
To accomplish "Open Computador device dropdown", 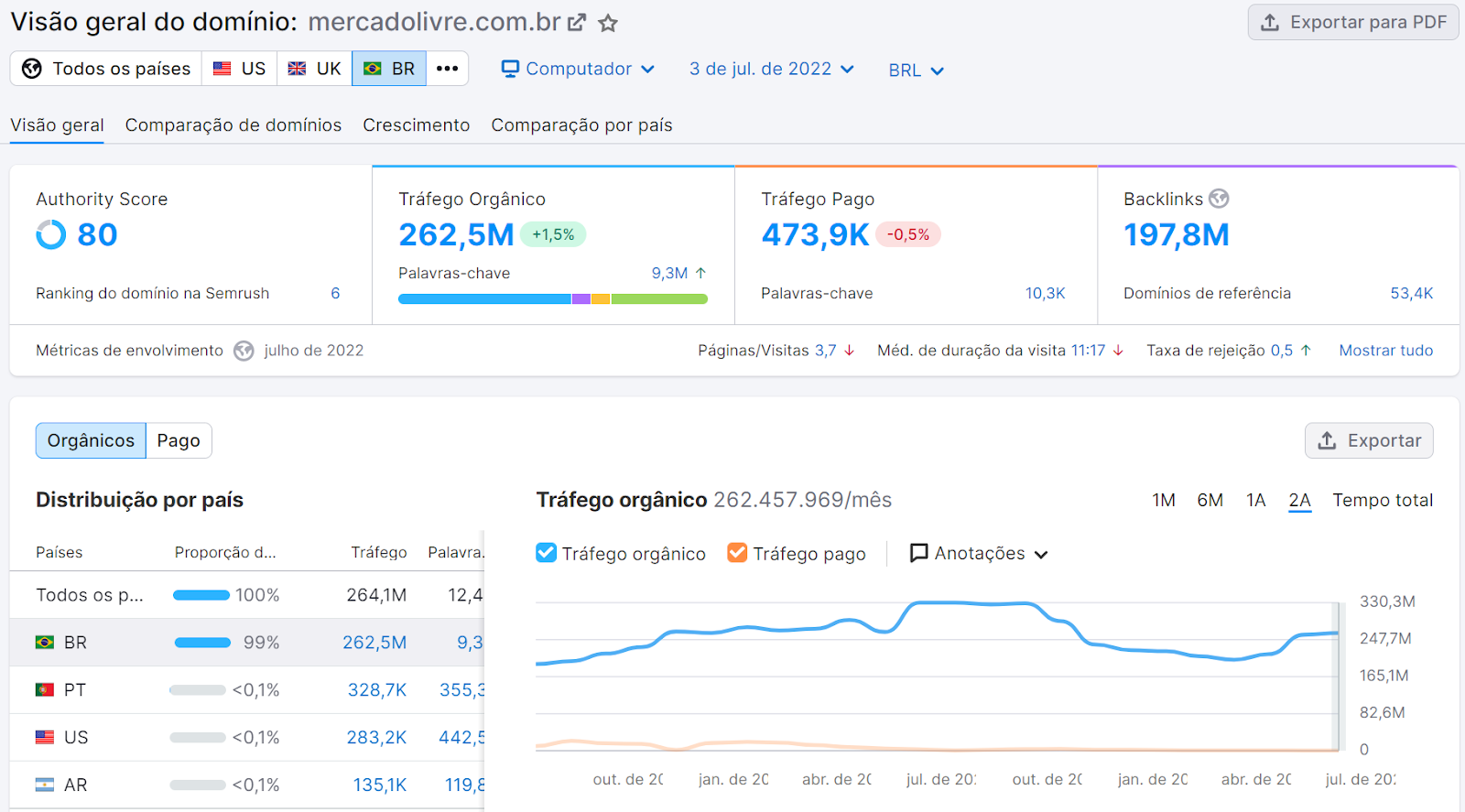I will [579, 69].
